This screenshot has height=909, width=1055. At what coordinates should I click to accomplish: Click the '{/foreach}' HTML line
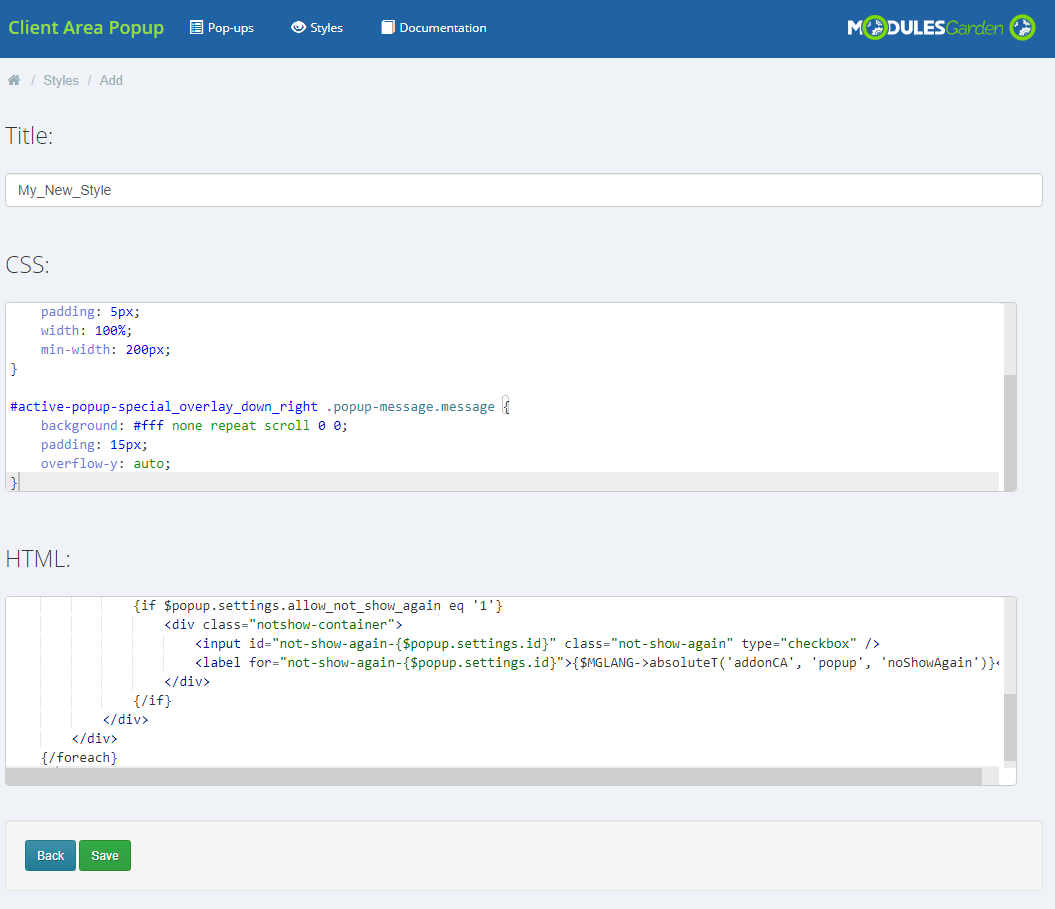[79, 757]
